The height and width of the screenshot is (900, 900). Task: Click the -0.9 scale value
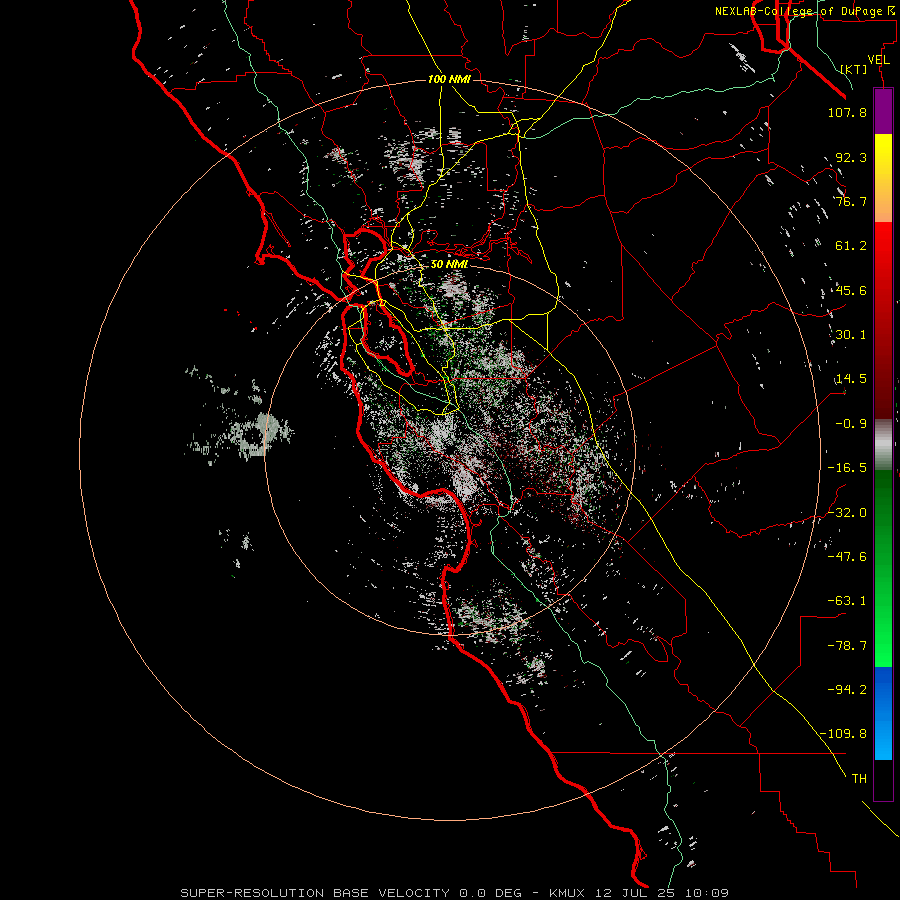point(851,424)
